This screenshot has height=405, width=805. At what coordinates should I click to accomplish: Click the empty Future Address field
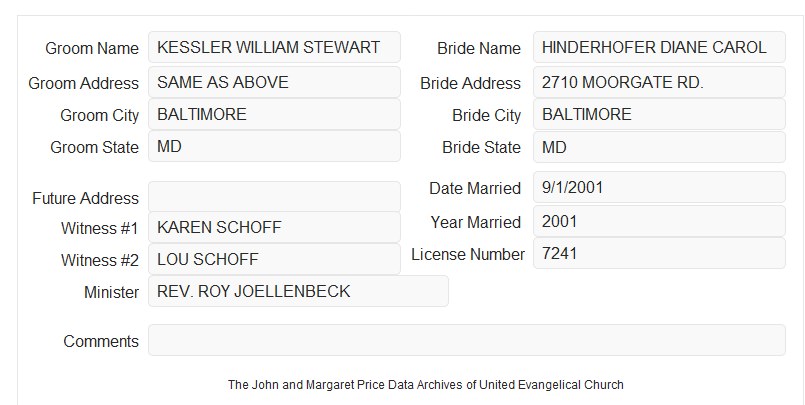click(274, 197)
